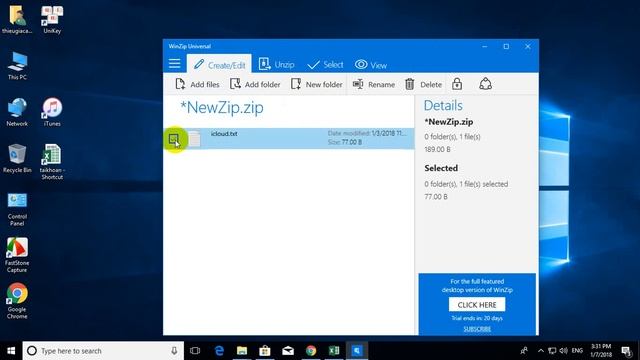640x360 pixels.
Task: Create a New folder in the zip
Action: tap(317, 84)
